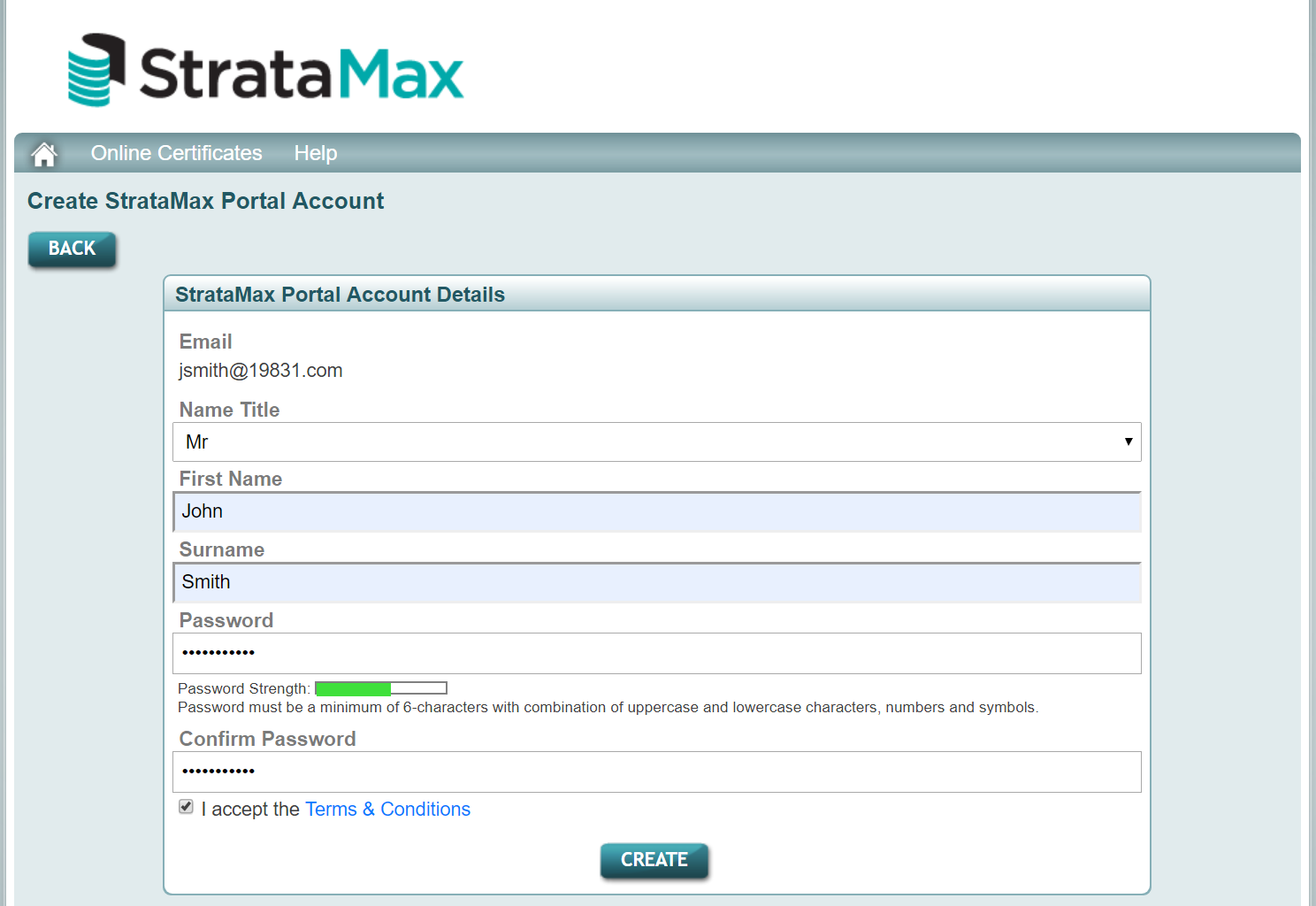
Task: Focus the Confirm Password field
Action: point(657,772)
